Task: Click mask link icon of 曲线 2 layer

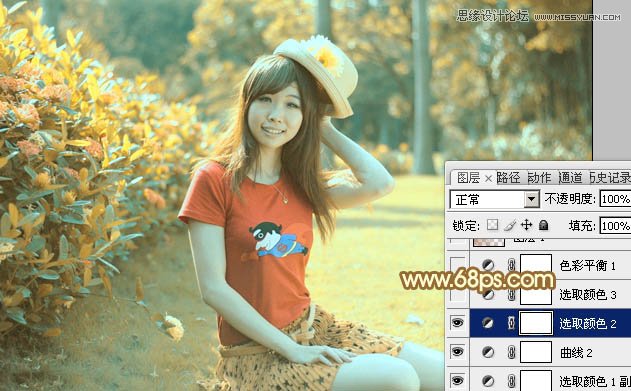Action: pos(511,352)
